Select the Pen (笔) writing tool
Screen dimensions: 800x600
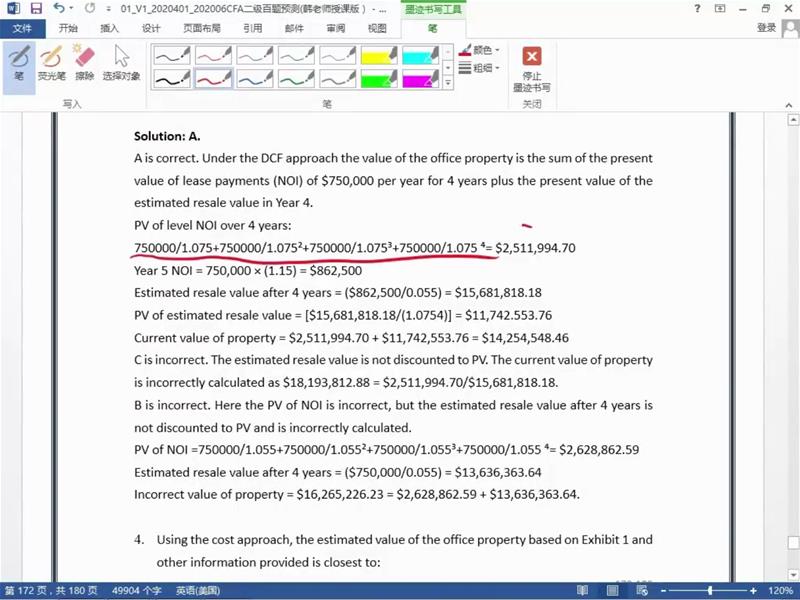point(19,62)
